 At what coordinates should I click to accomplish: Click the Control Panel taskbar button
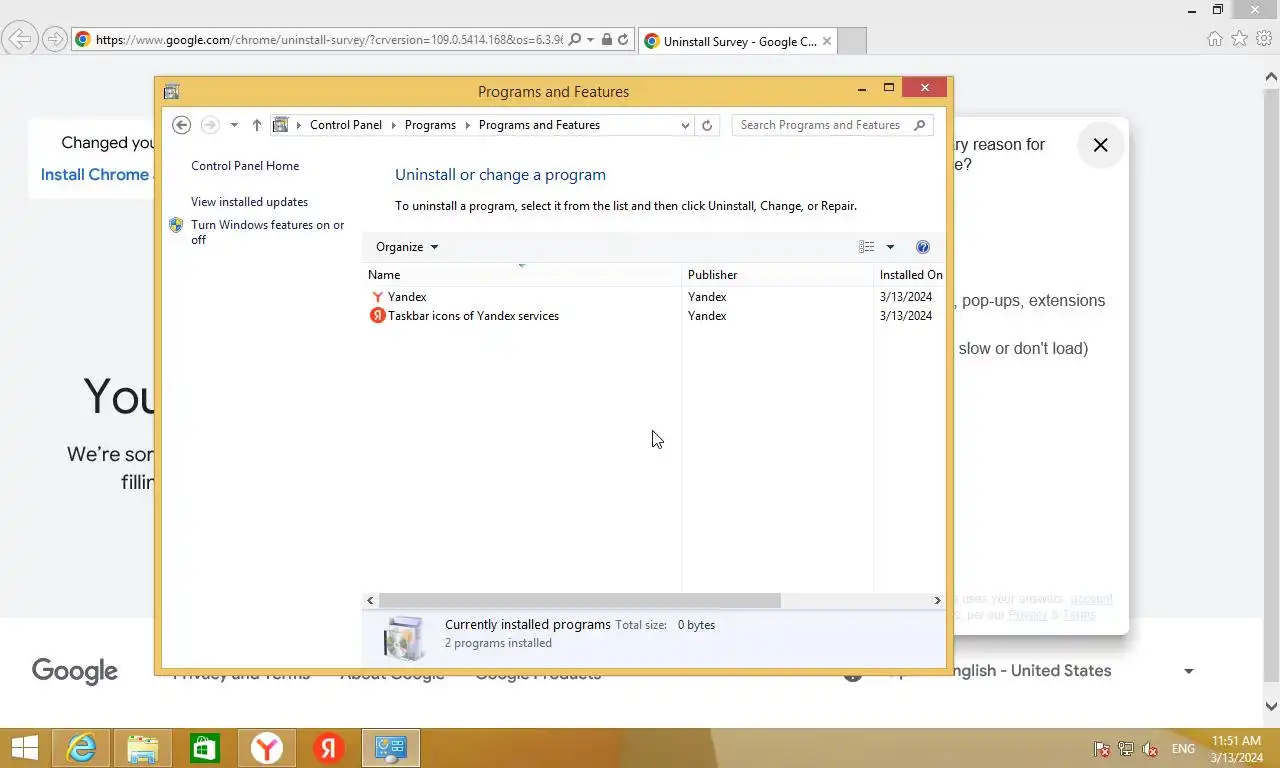391,748
